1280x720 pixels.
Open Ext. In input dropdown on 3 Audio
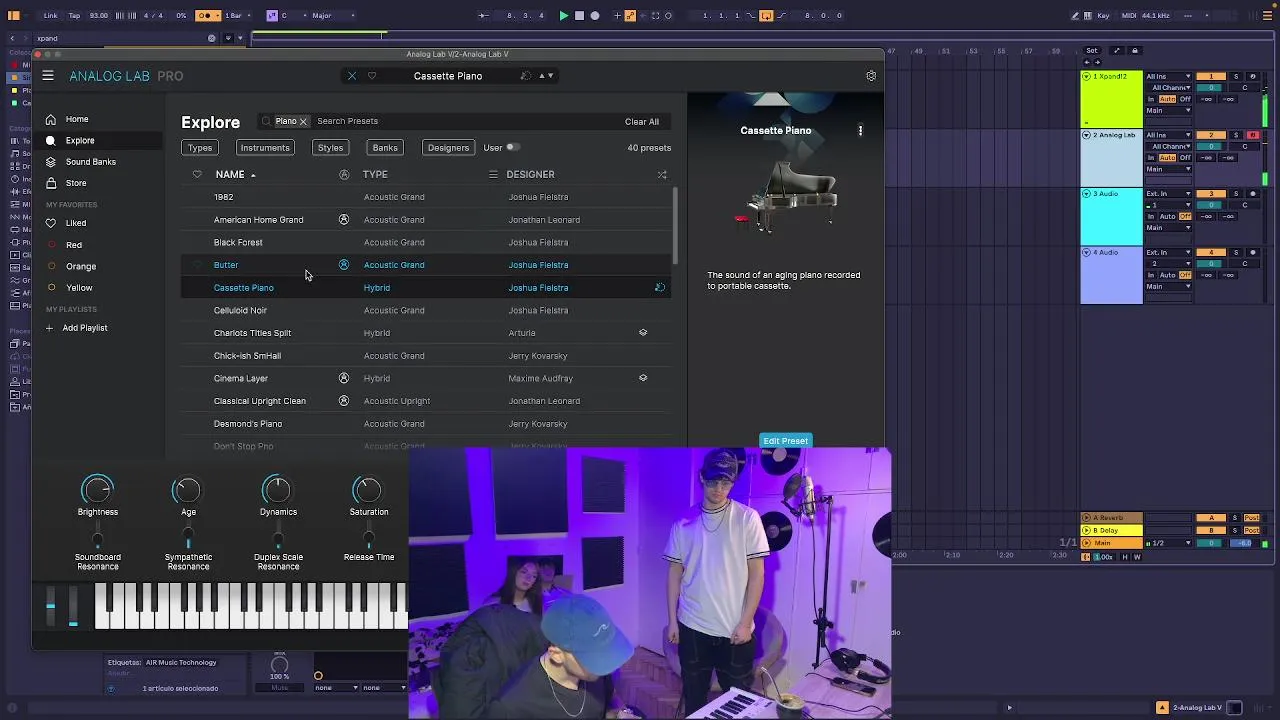(x=1168, y=194)
